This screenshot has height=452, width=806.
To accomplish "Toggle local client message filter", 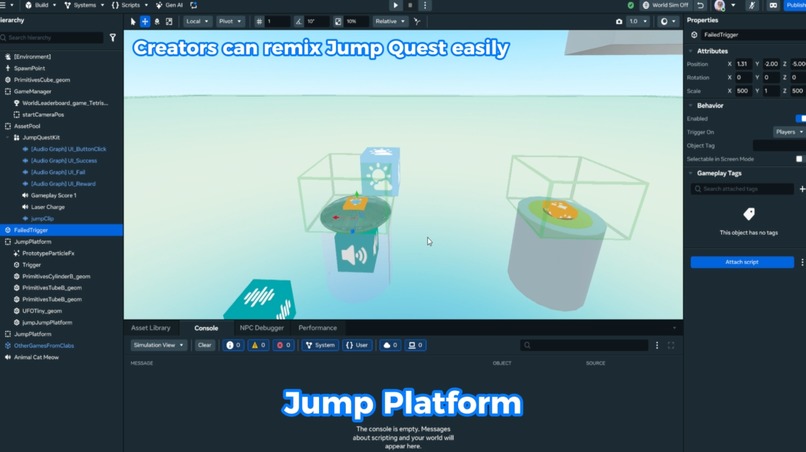I will [415, 346].
